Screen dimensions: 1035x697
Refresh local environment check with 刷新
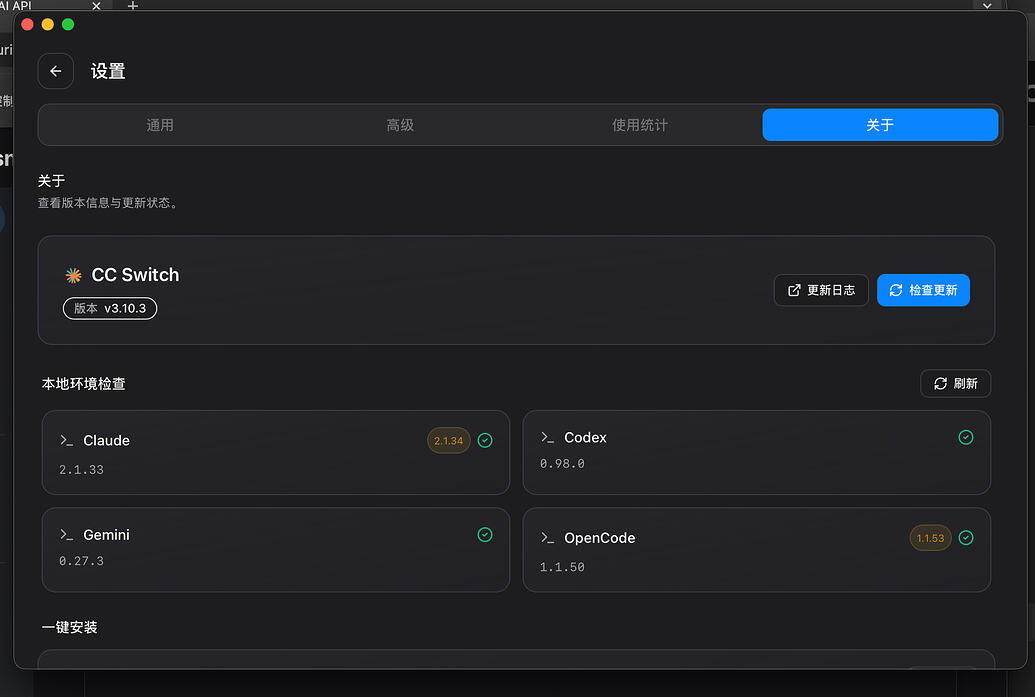click(955, 383)
